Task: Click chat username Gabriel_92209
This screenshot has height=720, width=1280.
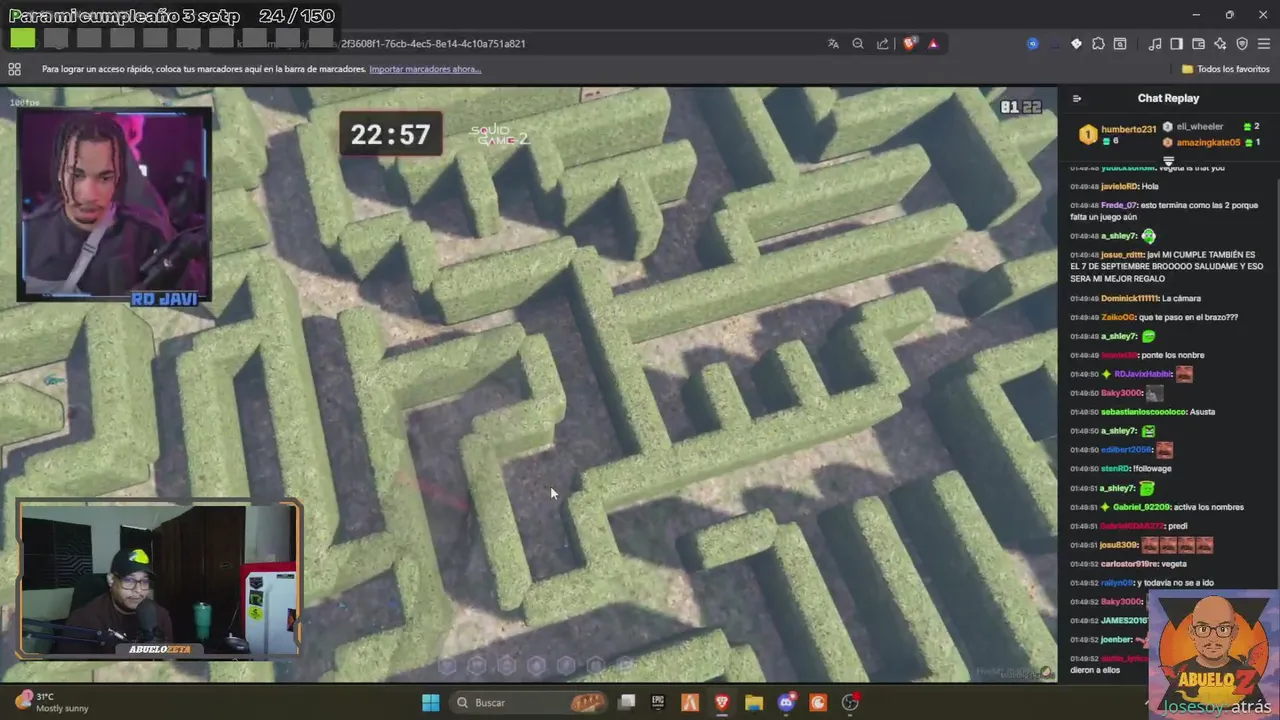Action: 1140,507
